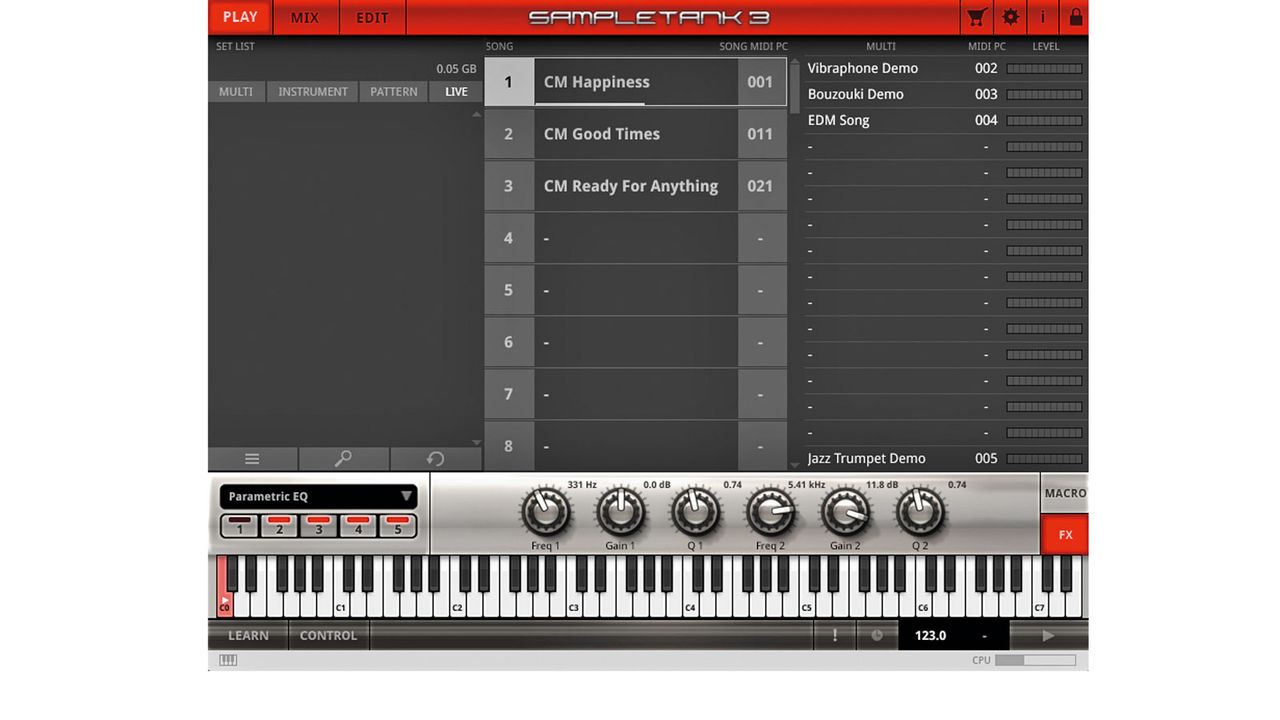Select song 'CM Ready For Anything'
This screenshot has height=720, width=1280.
636,186
